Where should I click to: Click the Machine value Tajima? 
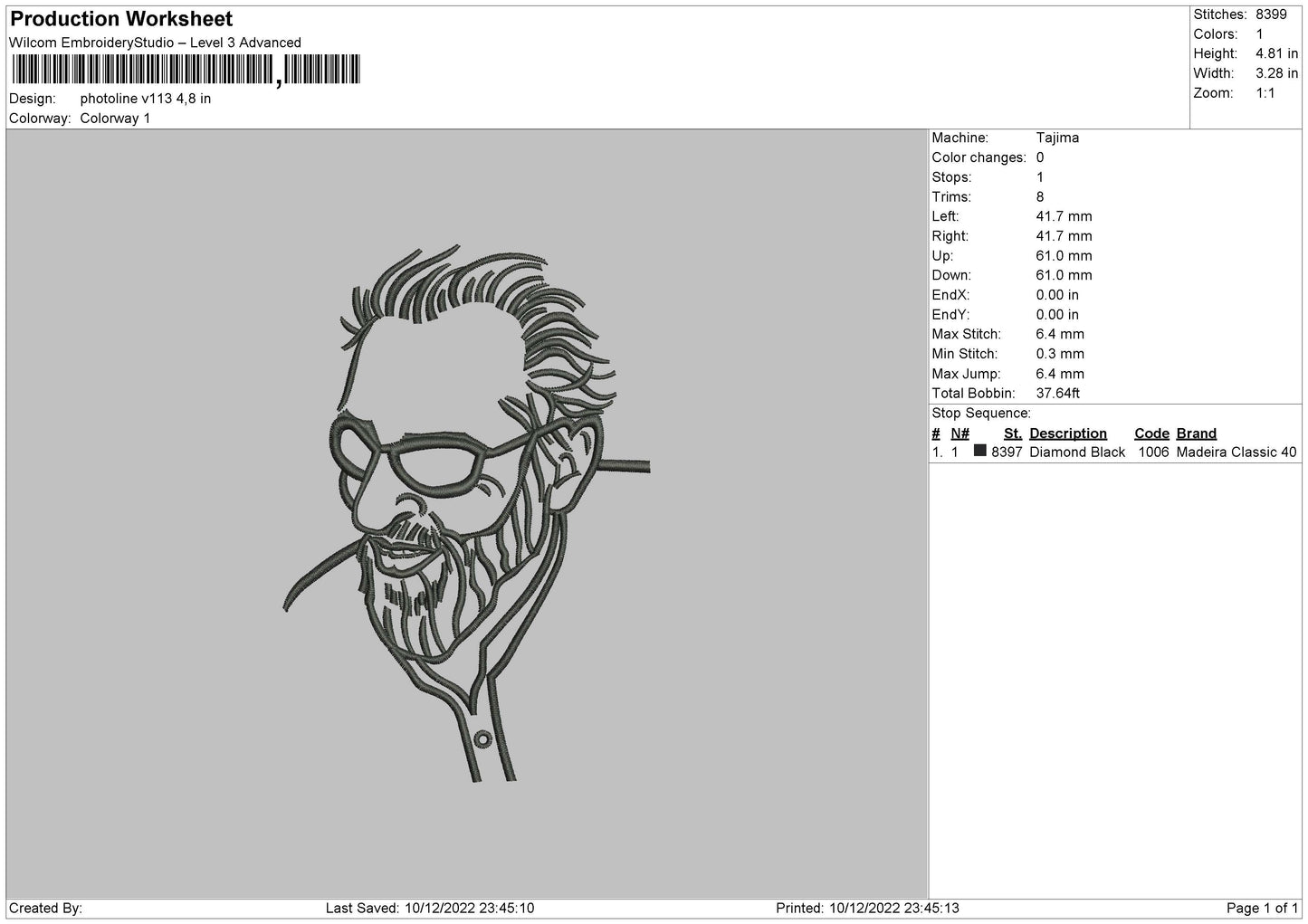tap(1057, 138)
